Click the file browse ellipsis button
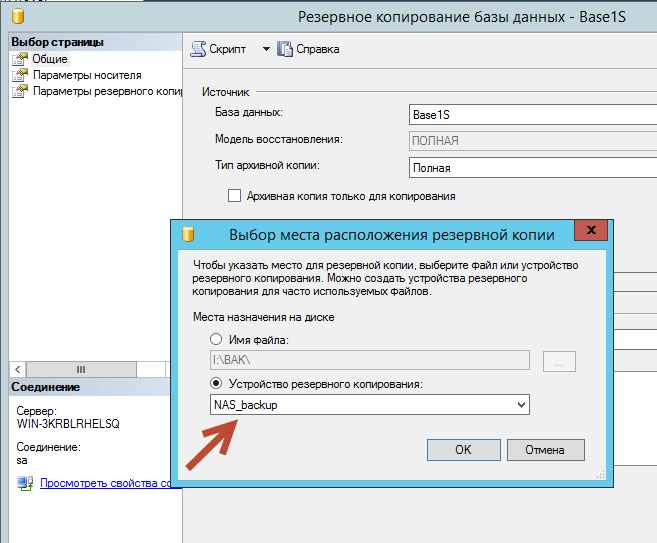 tap(559, 361)
